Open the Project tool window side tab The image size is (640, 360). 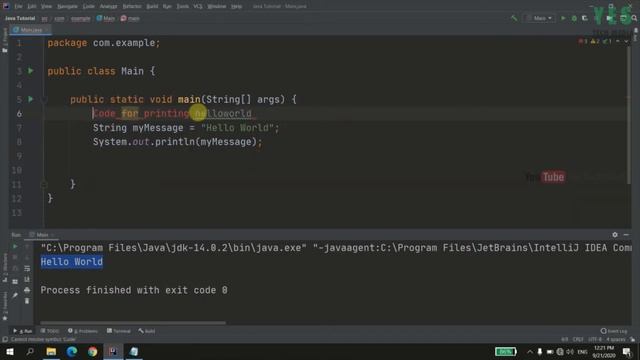[5, 40]
